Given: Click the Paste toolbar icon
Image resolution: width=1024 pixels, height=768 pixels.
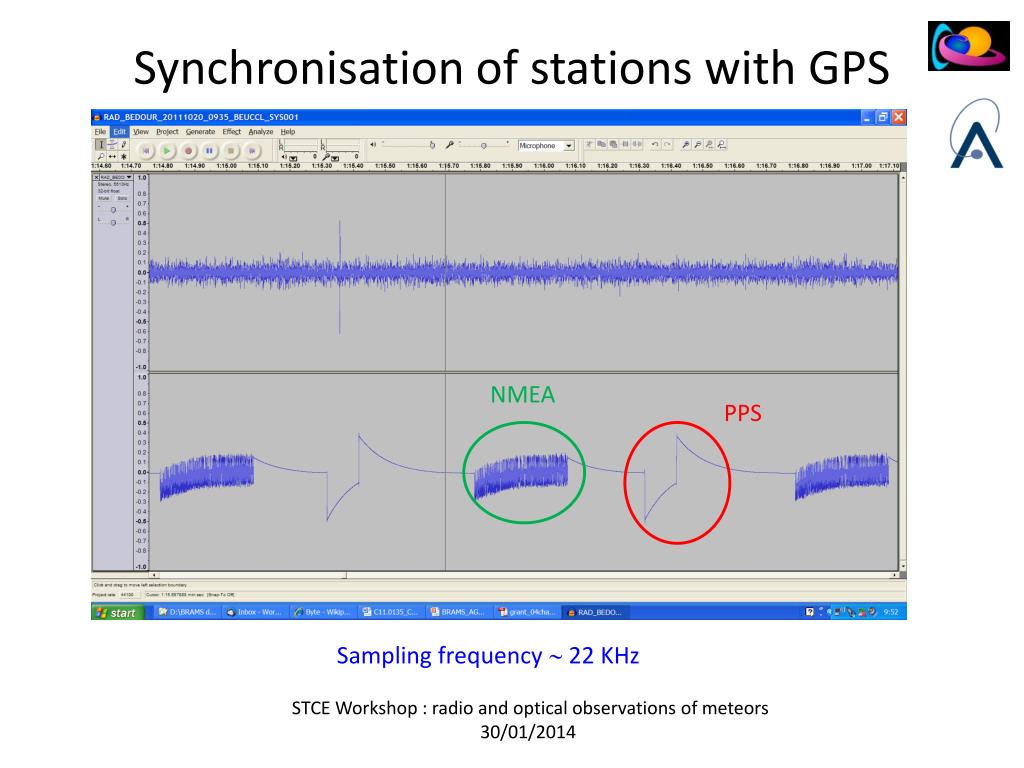Looking at the screenshot, I should [614, 144].
